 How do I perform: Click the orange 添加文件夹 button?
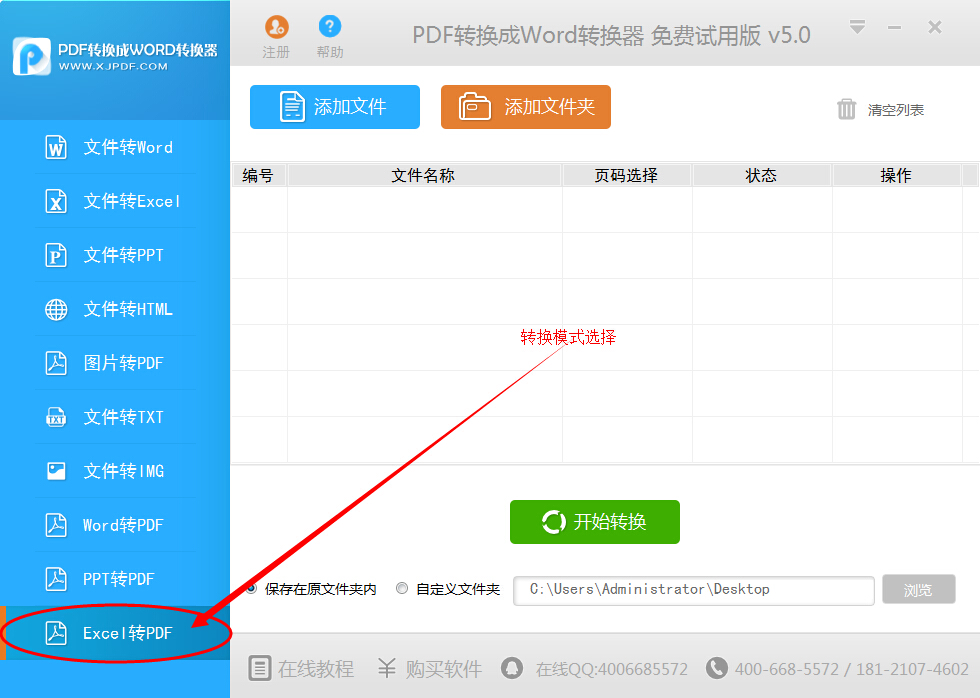(x=526, y=107)
